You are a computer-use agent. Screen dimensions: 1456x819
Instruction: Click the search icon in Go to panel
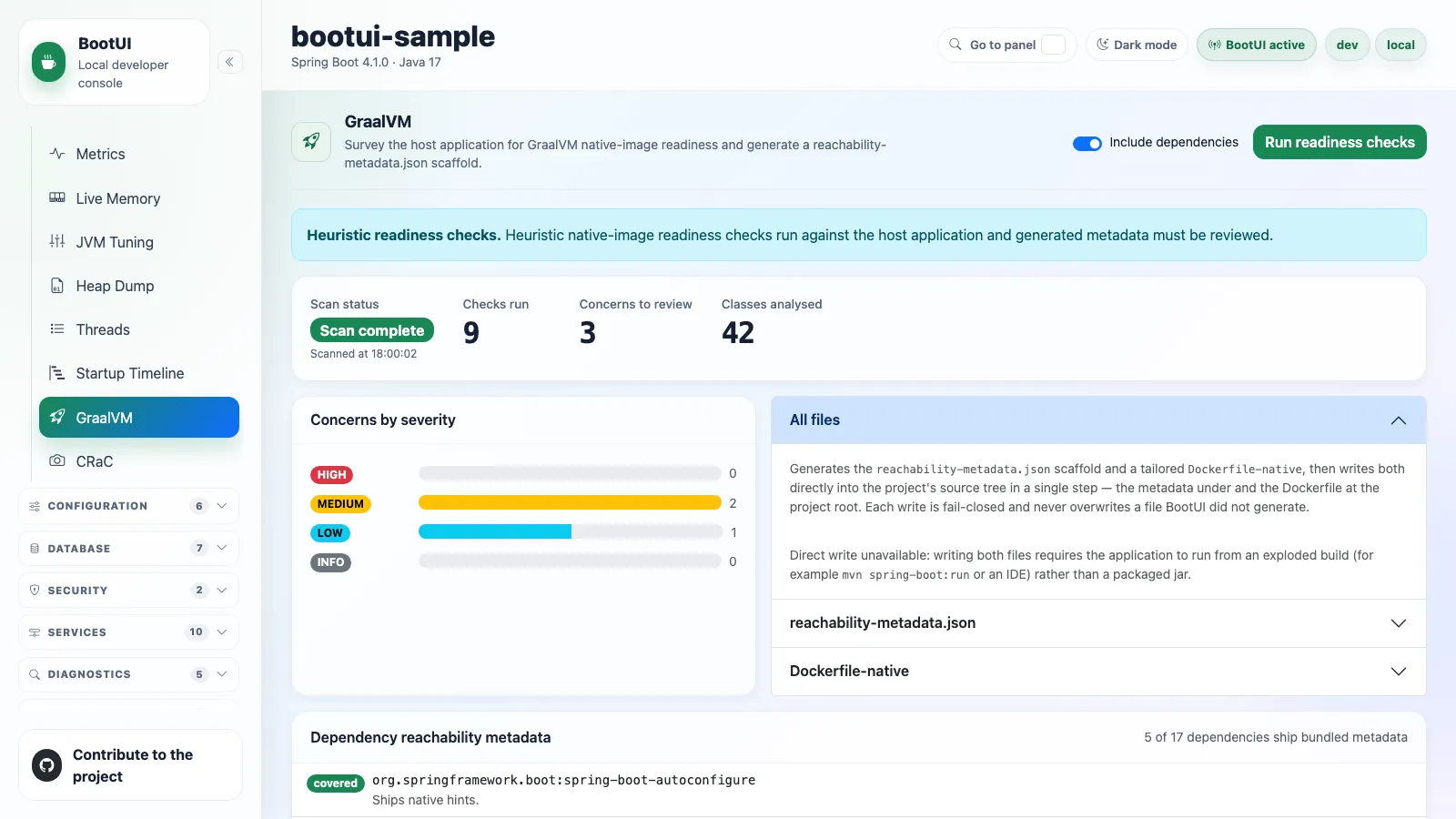(955, 45)
